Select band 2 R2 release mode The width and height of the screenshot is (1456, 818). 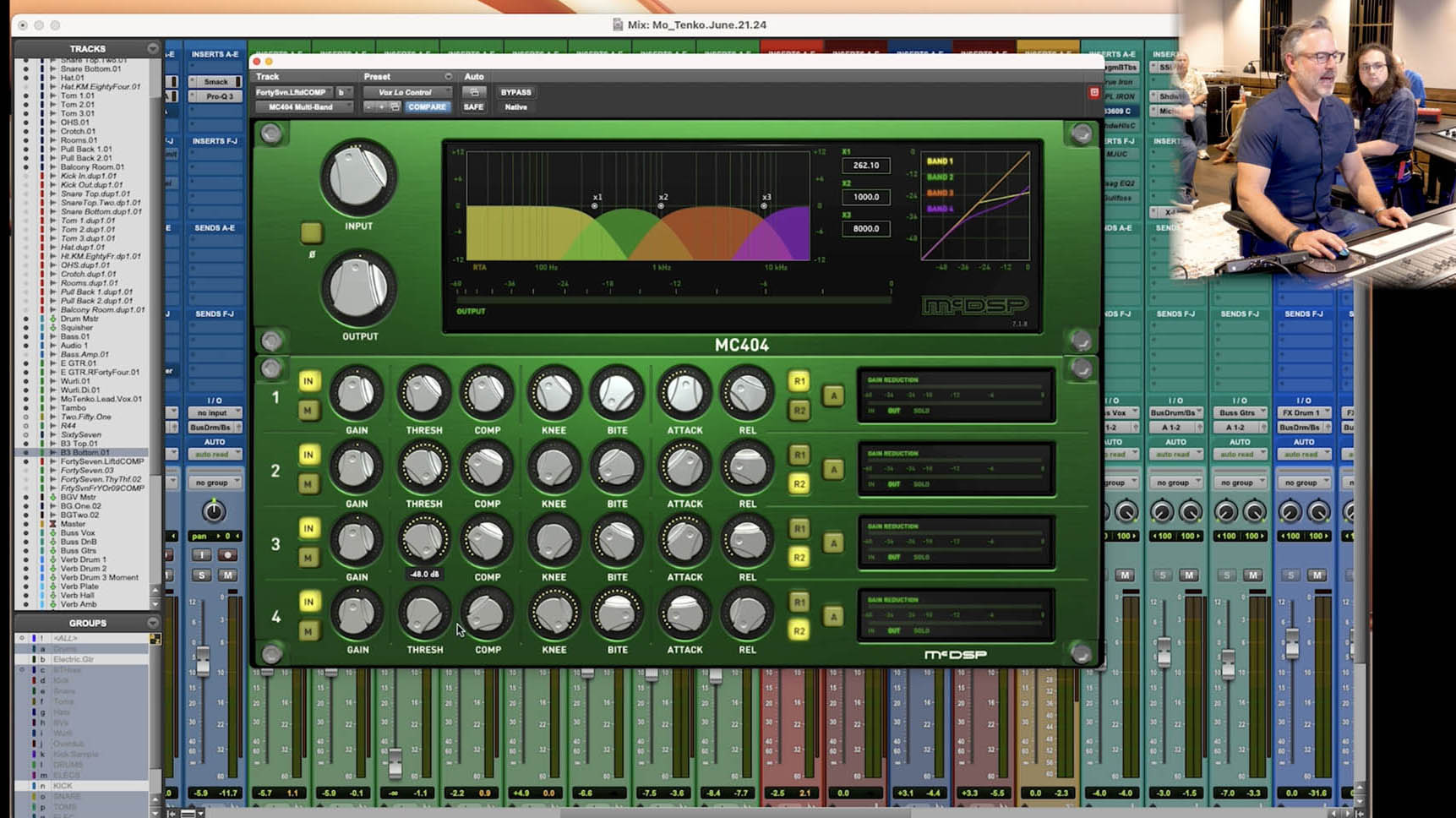pos(799,484)
